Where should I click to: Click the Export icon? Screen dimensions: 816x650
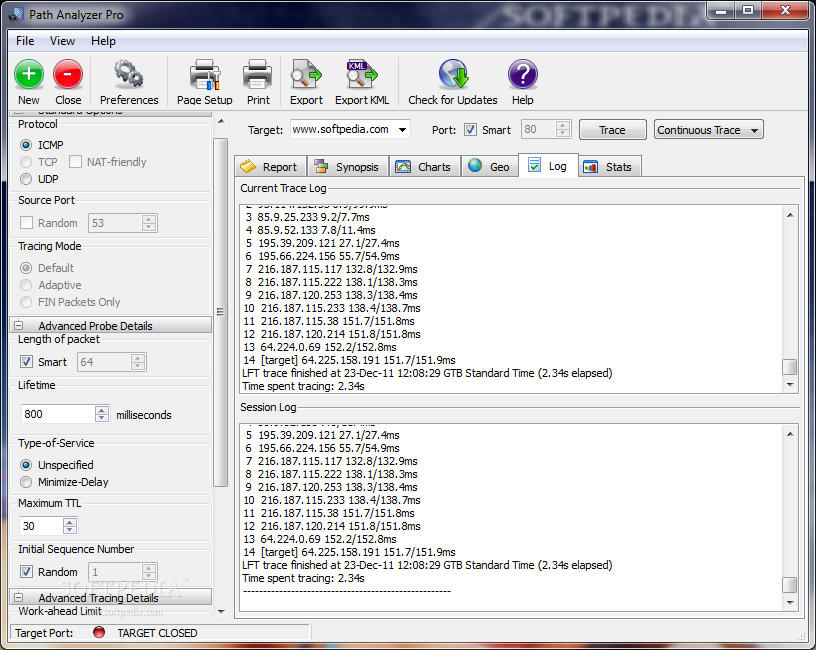pyautogui.click(x=306, y=74)
